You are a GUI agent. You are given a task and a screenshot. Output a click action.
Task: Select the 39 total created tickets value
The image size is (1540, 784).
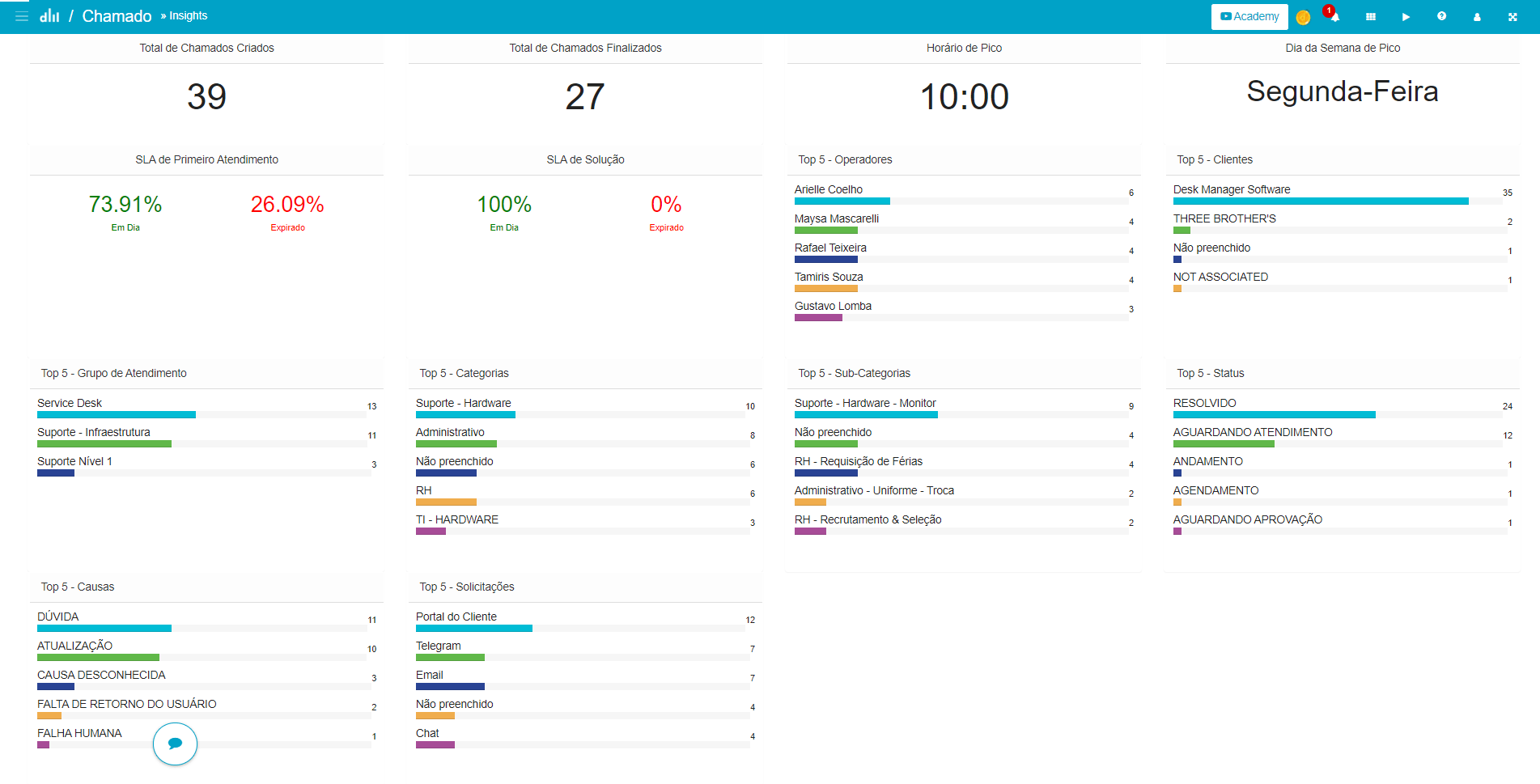click(x=207, y=96)
